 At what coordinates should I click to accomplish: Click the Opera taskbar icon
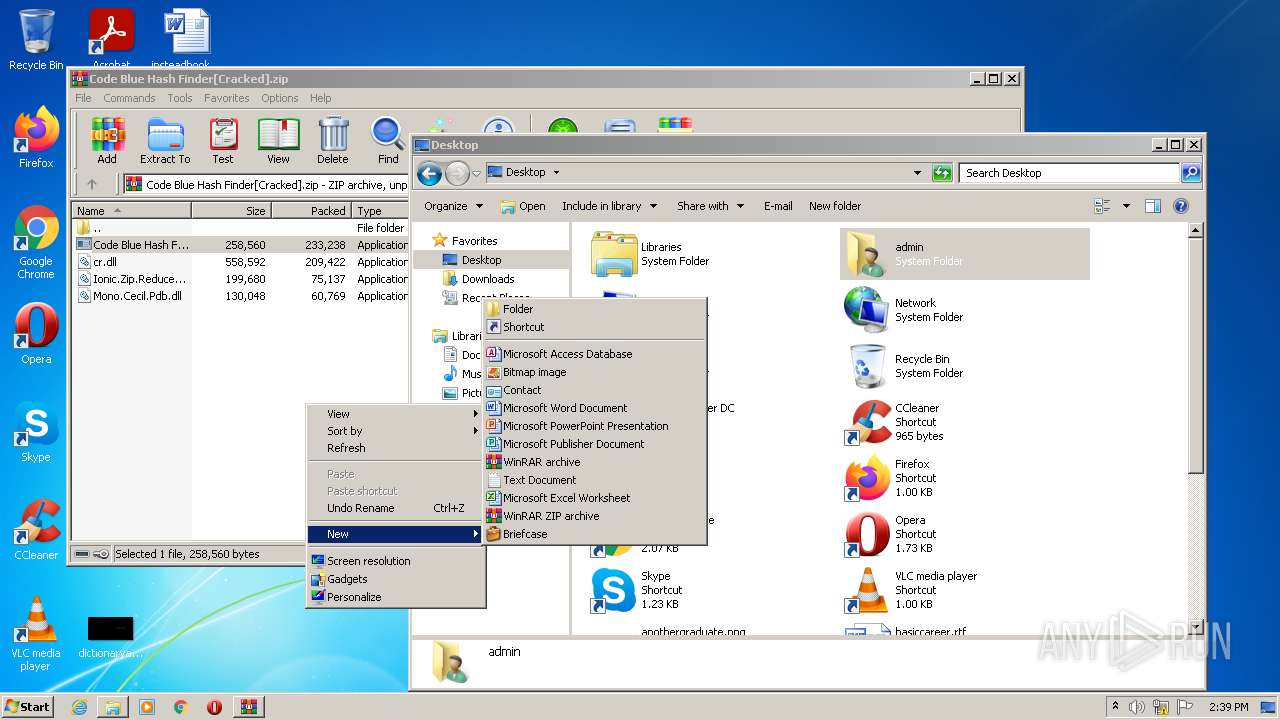(214, 707)
